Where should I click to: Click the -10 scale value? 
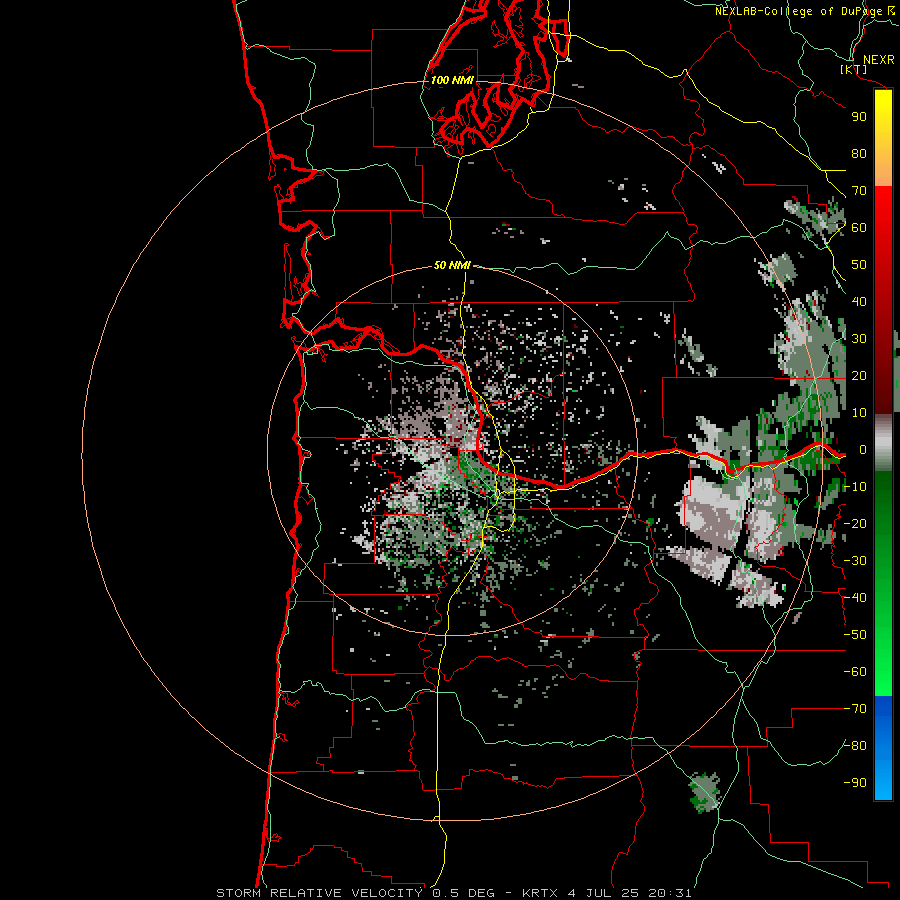point(855,487)
